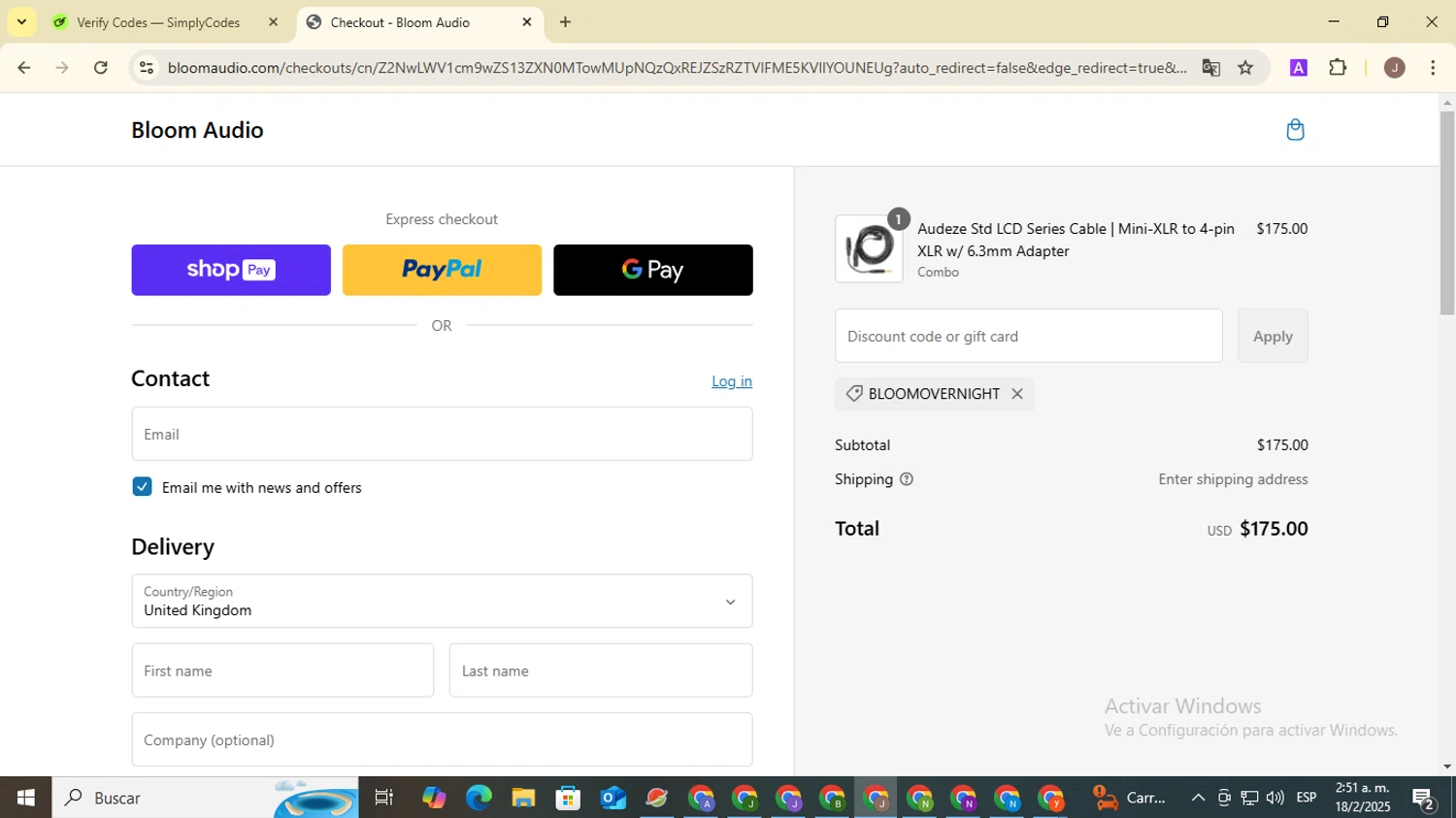Click the Buscar taskbar search box

206,798
